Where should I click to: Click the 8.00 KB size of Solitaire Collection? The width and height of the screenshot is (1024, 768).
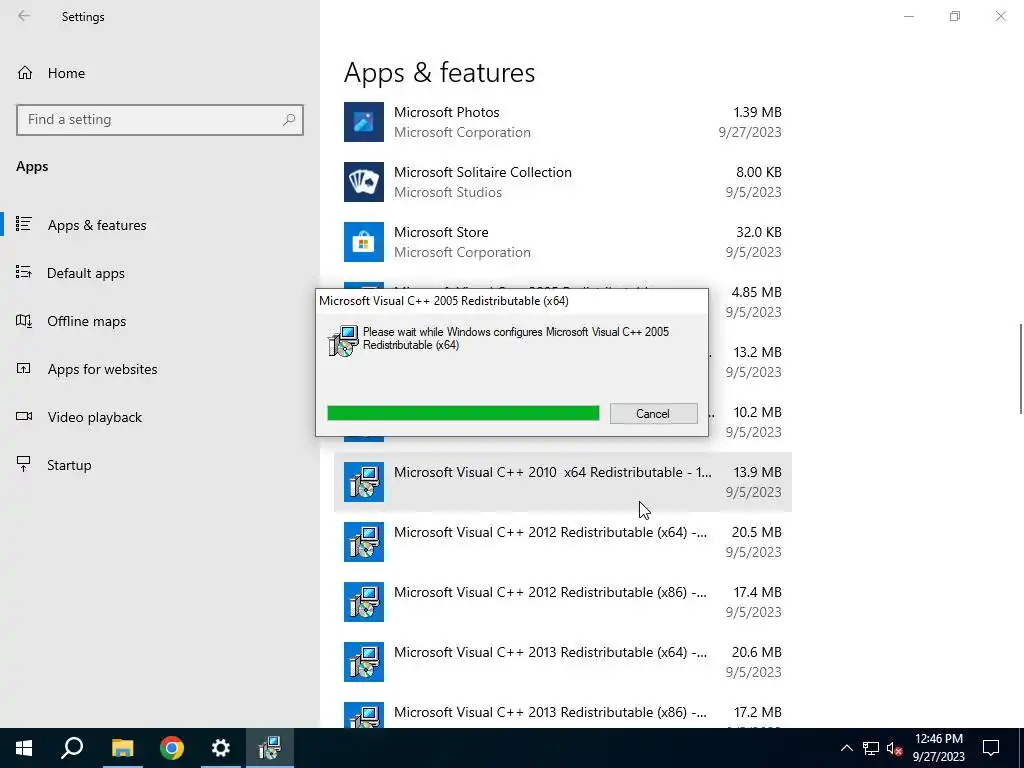click(759, 172)
